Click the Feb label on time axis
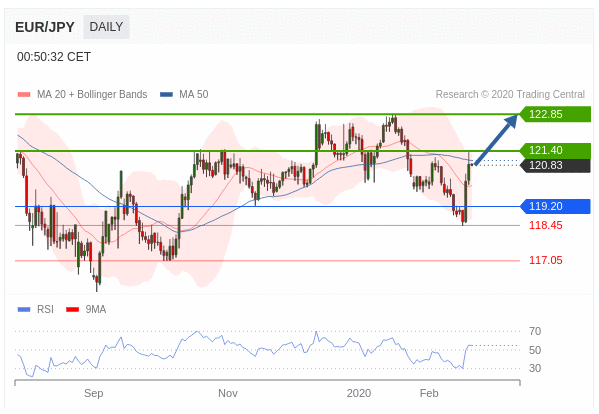This screenshot has height=414, width=599. [x=429, y=393]
